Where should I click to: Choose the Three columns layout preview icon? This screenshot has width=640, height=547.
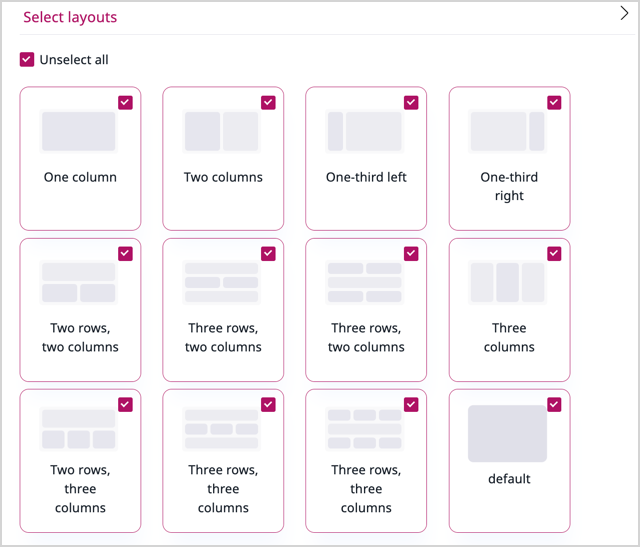click(508, 282)
